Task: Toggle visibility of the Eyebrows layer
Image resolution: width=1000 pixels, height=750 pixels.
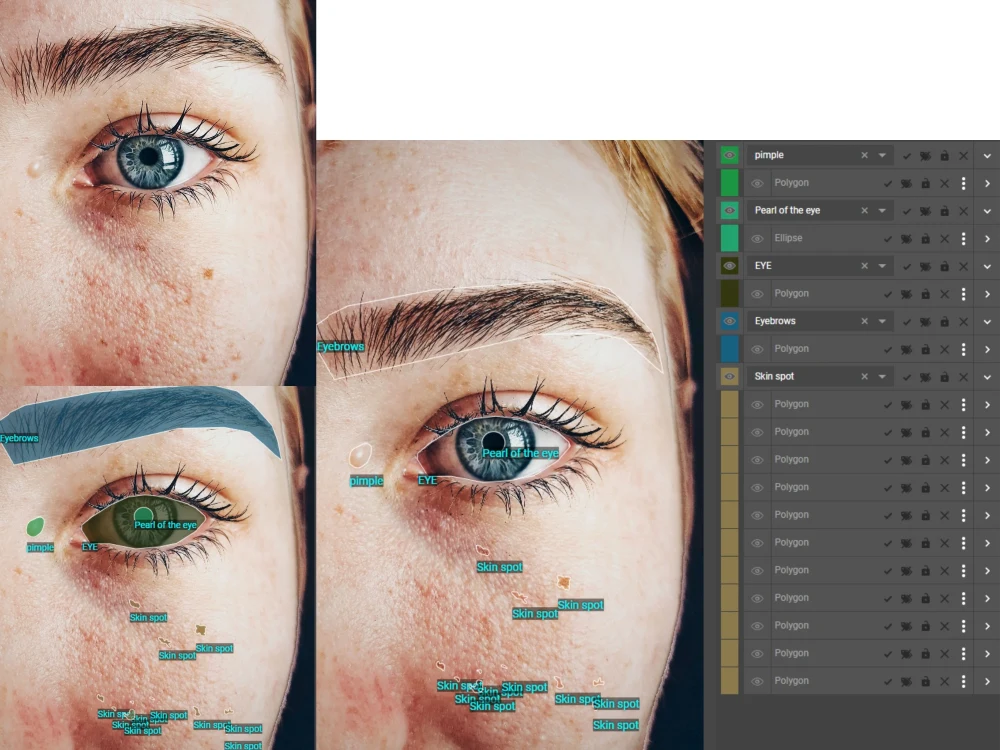Action: 729,320
